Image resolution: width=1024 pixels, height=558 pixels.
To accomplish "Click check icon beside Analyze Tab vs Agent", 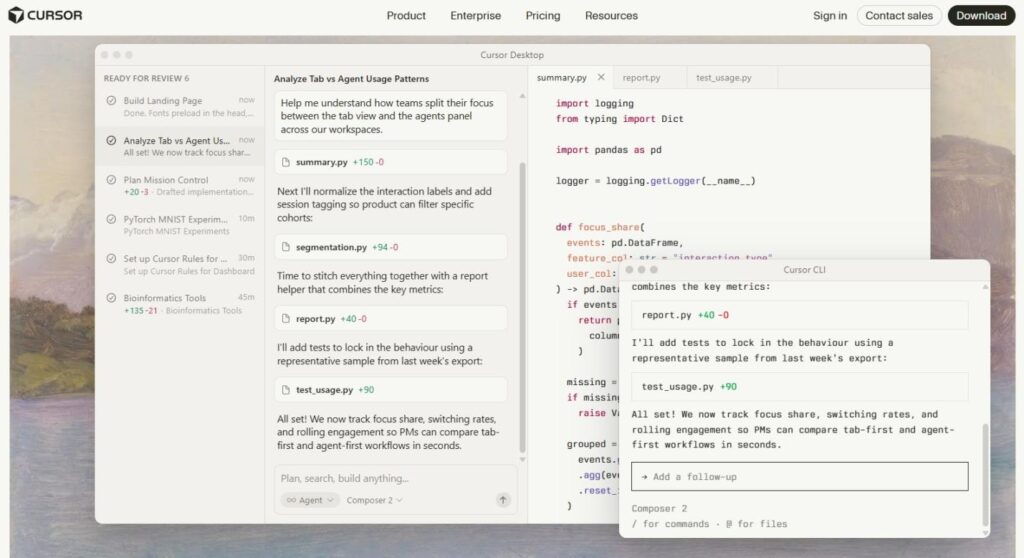I will coord(111,140).
